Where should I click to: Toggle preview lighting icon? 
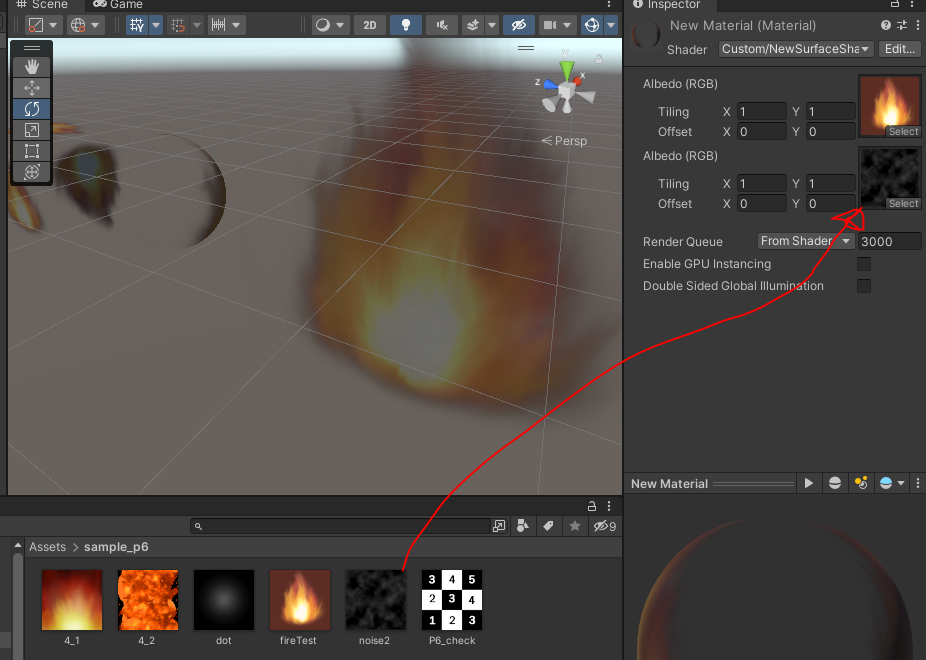[x=861, y=483]
